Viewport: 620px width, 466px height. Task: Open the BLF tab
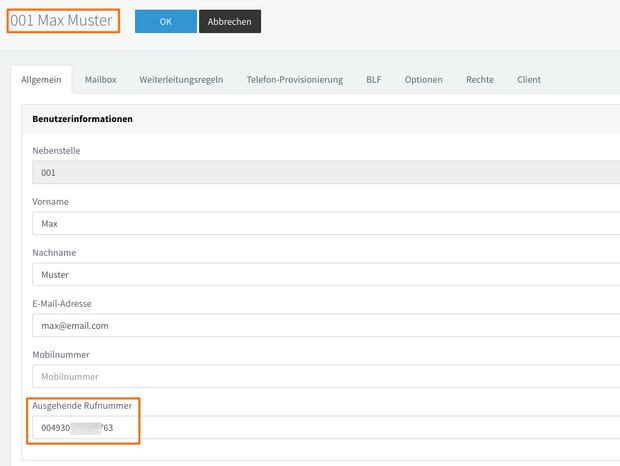pos(374,79)
